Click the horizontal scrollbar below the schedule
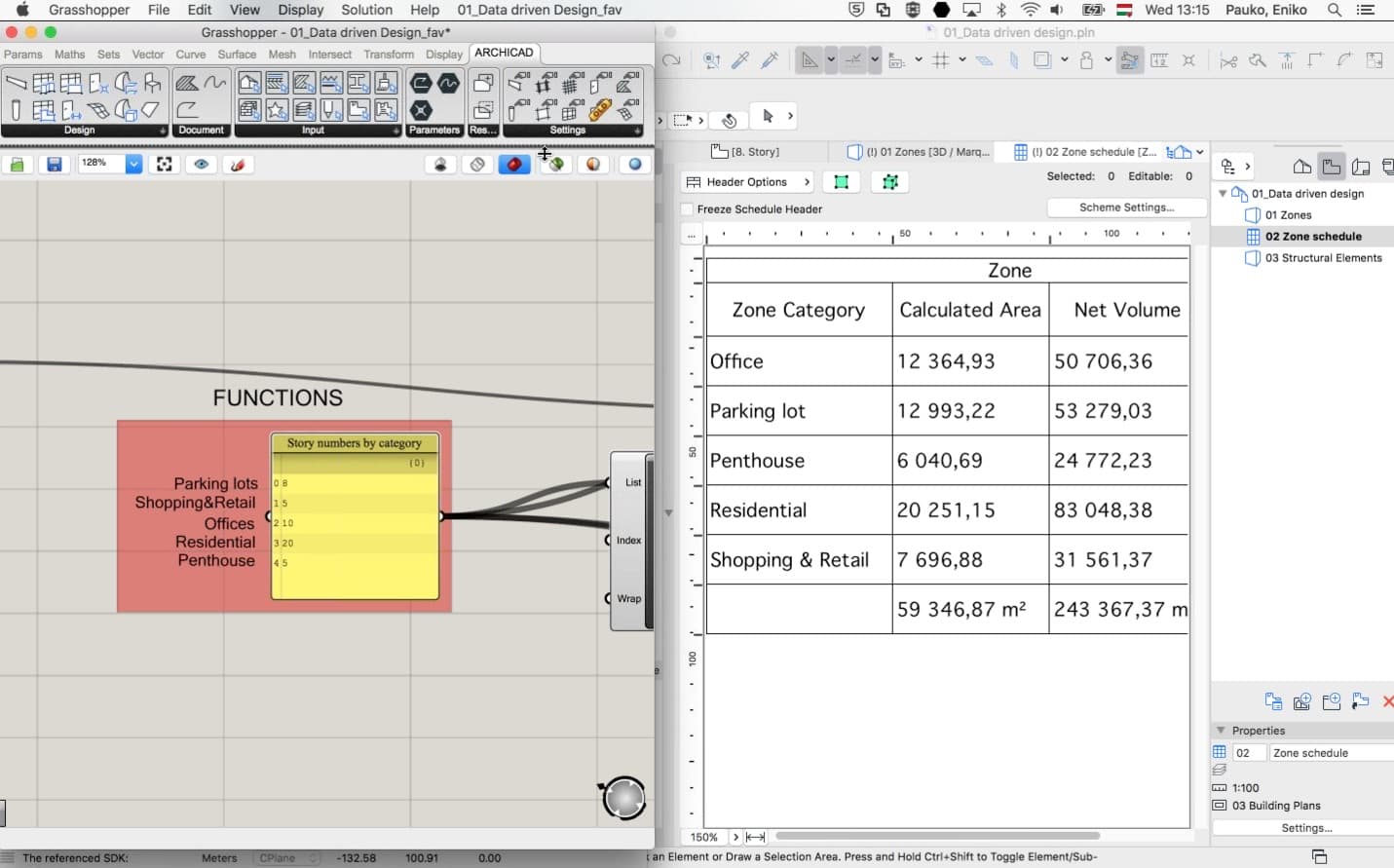 pyautogui.click(x=937, y=836)
